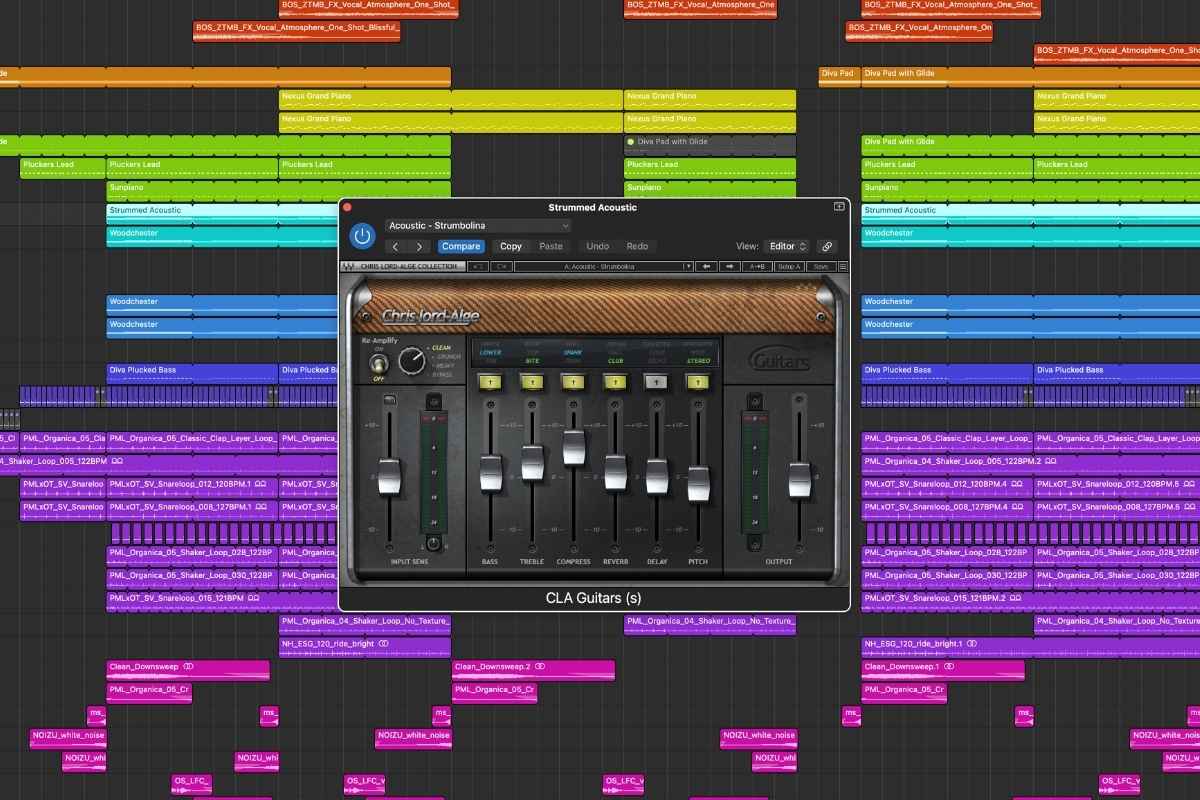This screenshot has width=1200, height=800.
Task: Click the small mute button under Compress fader
Action: point(573,549)
